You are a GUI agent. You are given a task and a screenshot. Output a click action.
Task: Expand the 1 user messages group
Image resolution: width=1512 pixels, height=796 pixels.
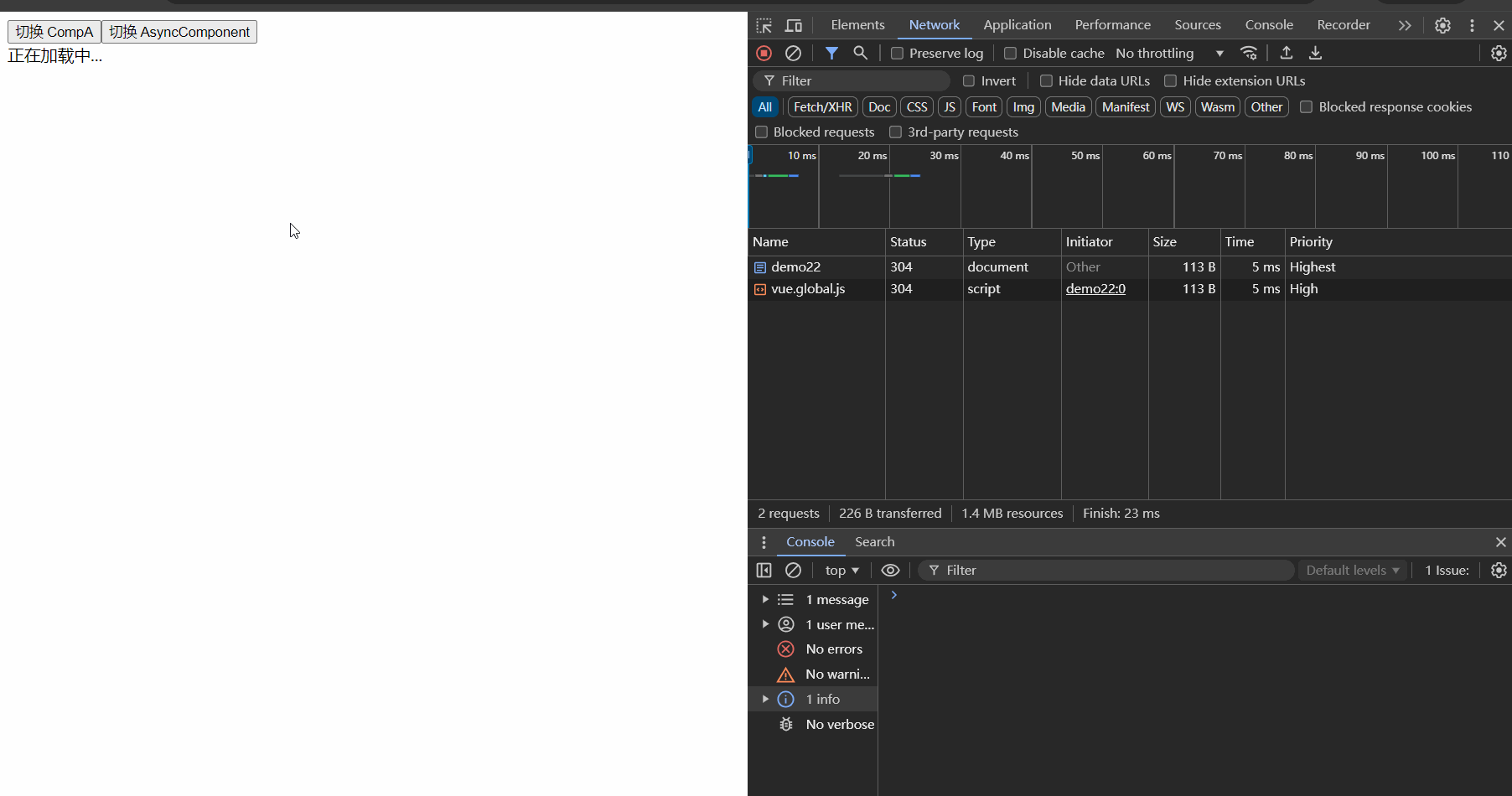pos(765,624)
